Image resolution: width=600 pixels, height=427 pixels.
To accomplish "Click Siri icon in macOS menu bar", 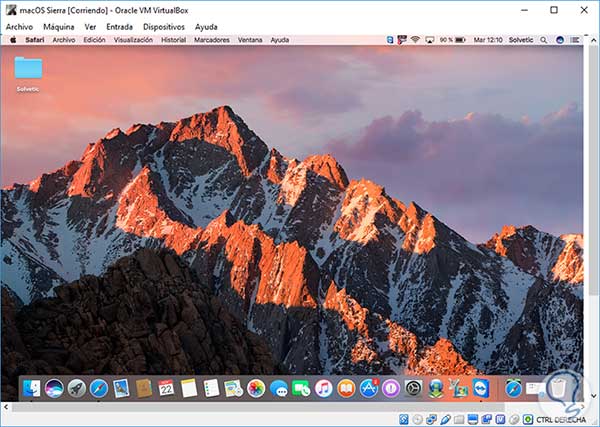I will (560, 40).
